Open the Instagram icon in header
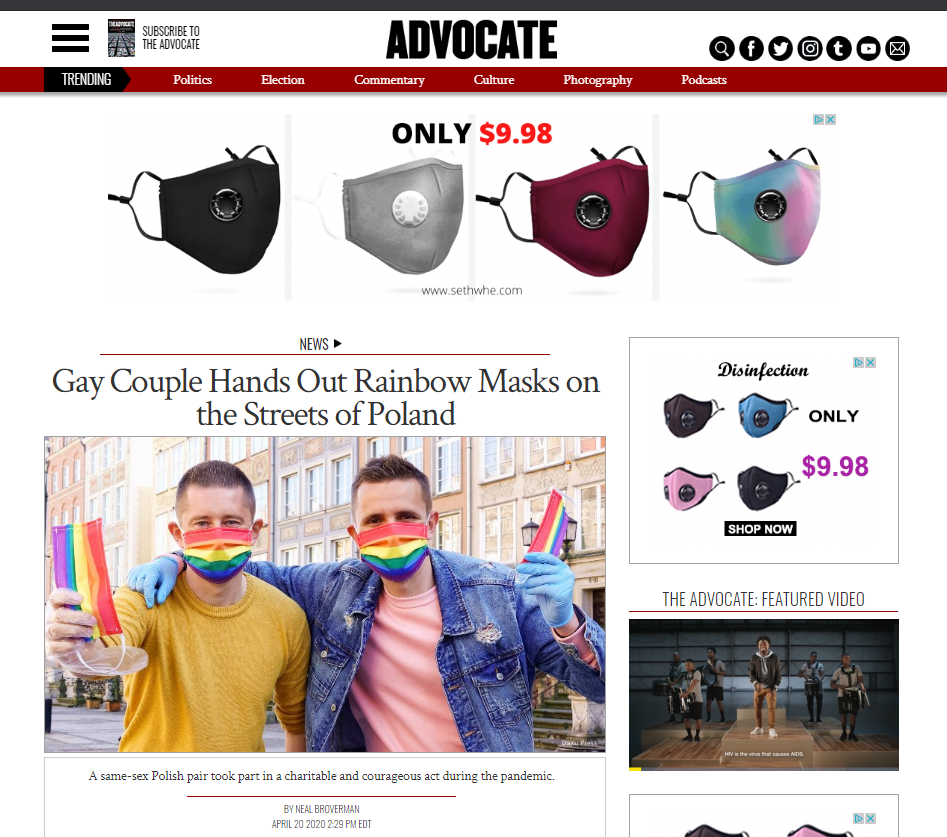 pyautogui.click(x=810, y=48)
